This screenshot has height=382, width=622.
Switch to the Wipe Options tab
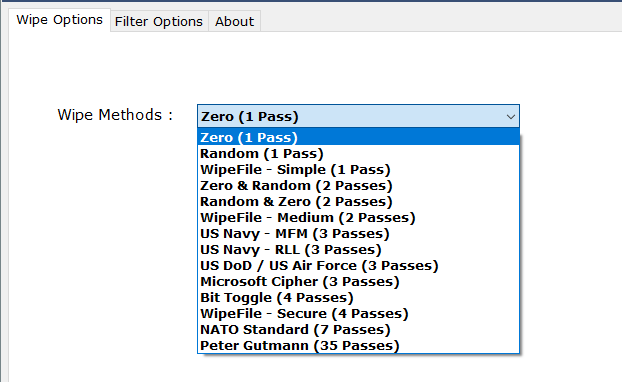[60, 20]
